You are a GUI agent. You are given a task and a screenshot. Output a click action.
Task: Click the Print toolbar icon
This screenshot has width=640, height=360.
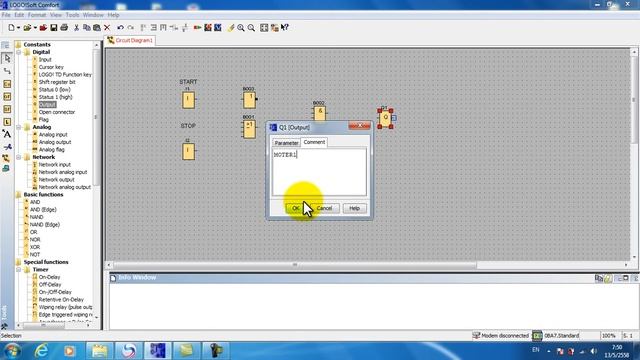64,28
